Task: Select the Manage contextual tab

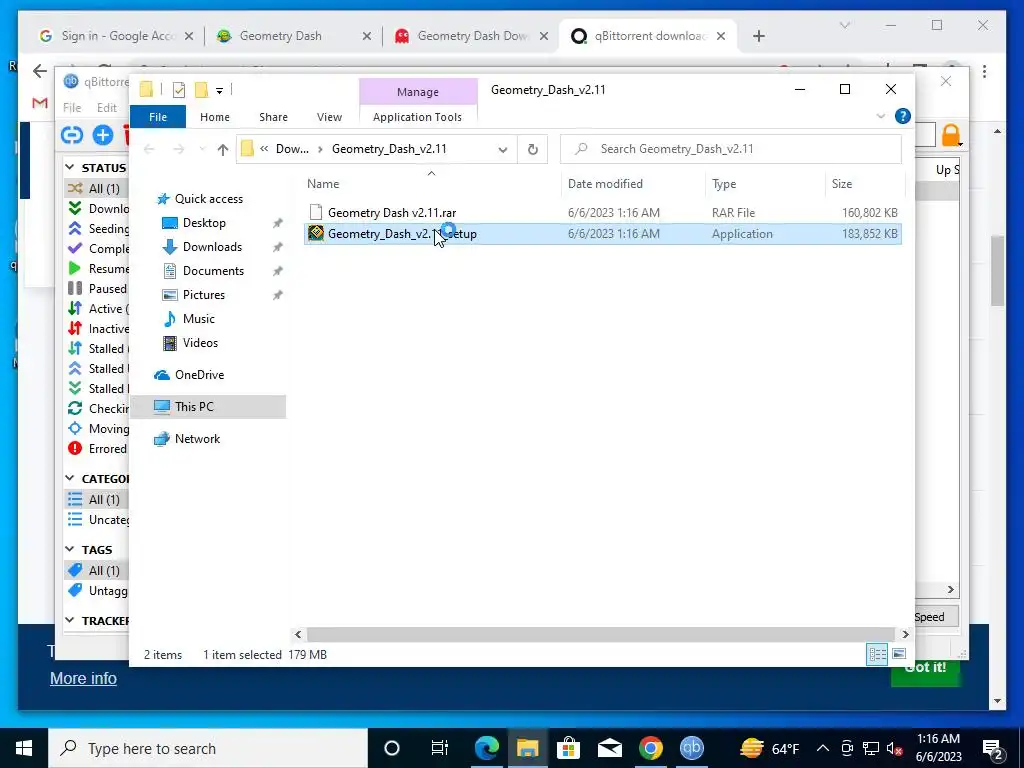Action: (418, 92)
